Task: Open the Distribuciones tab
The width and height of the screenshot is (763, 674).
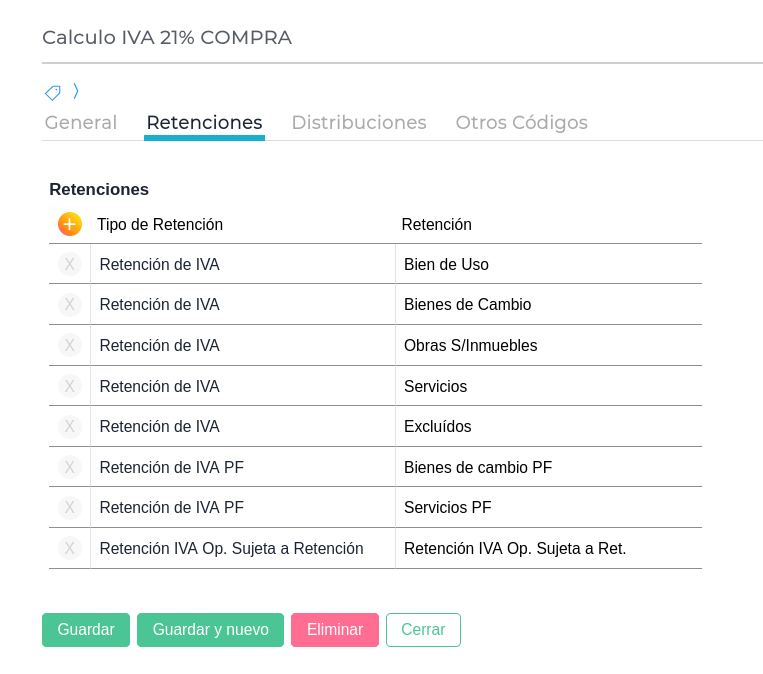Action: click(x=359, y=123)
